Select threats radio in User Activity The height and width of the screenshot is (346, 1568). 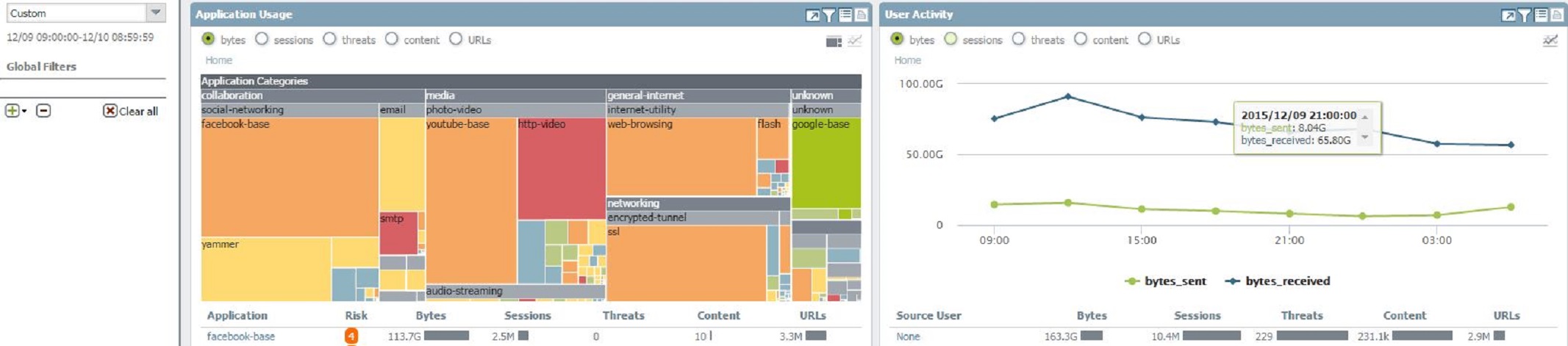pyautogui.click(x=1018, y=40)
